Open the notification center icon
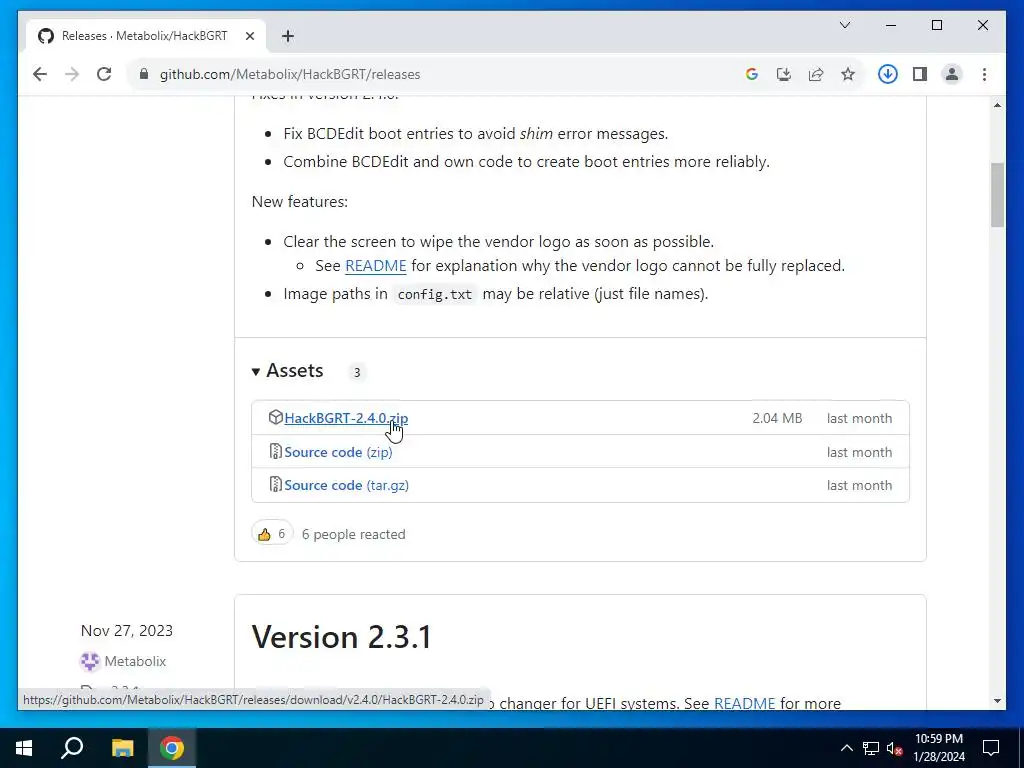This screenshot has width=1024, height=768. (x=991, y=748)
